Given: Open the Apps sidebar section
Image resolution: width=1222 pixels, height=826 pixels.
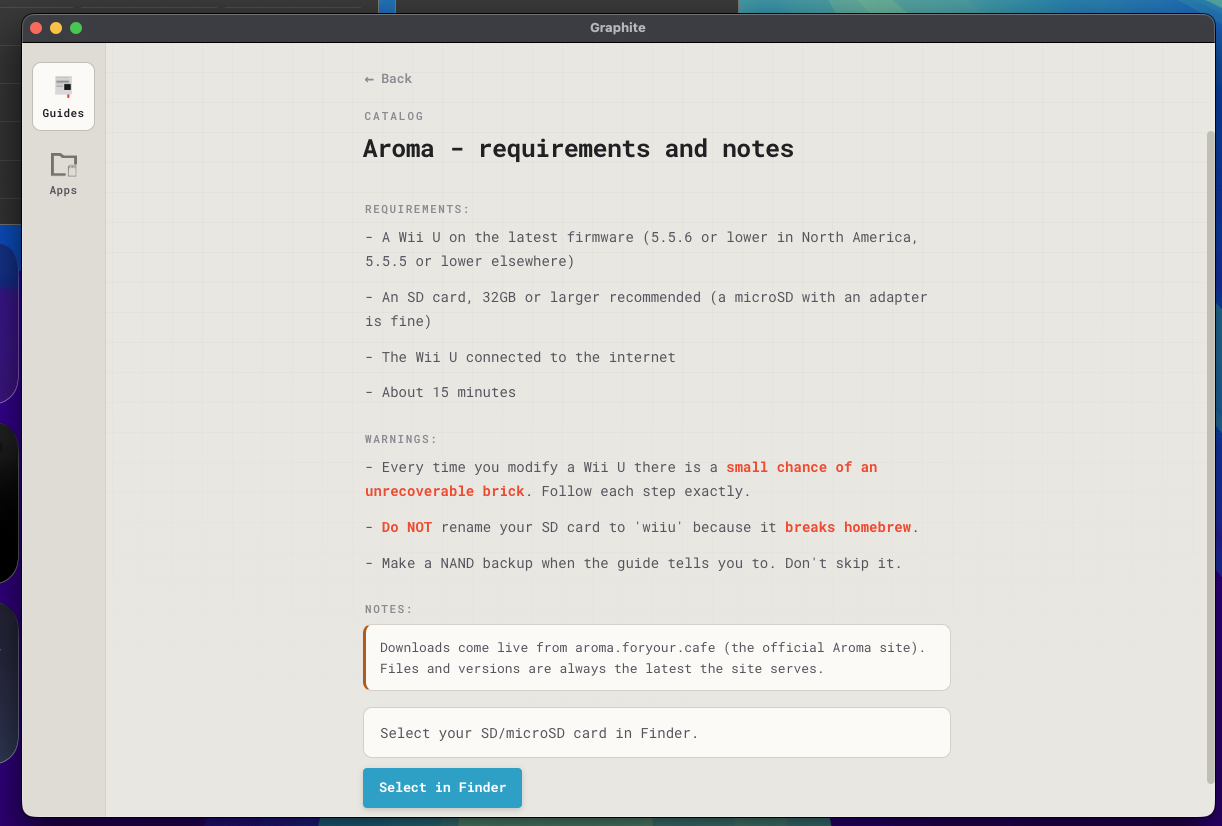Looking at the screenshot, I should [63, 173].
